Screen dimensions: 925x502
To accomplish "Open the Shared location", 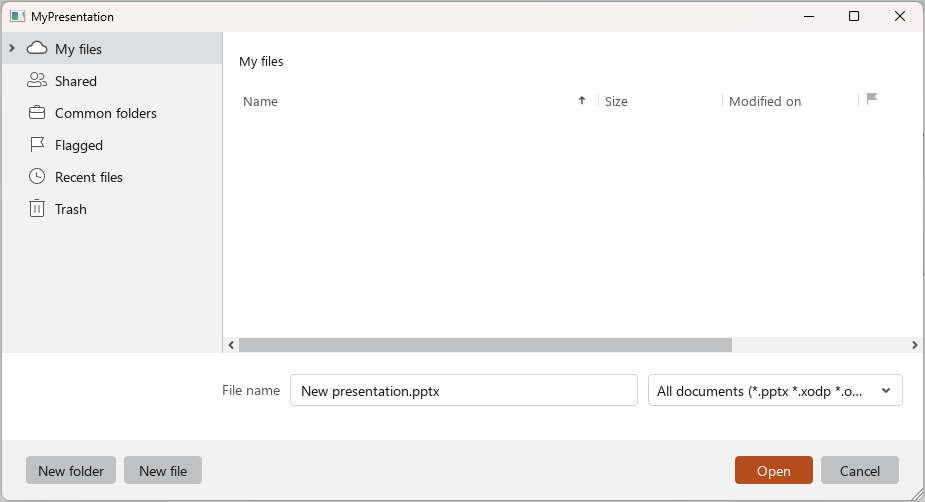I will click(x=112, y=80).
